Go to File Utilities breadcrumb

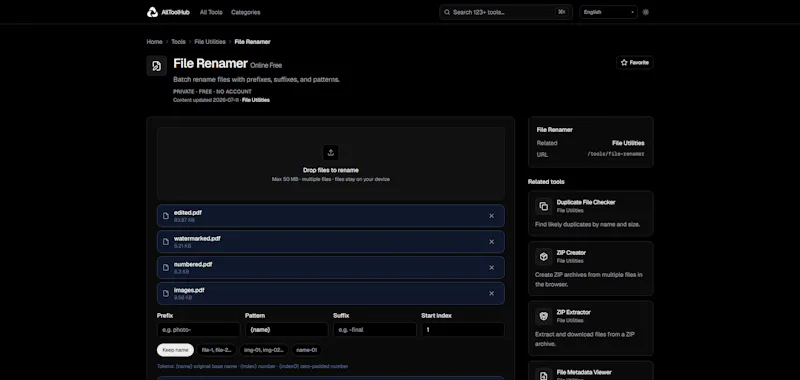(x=210, y=42)
